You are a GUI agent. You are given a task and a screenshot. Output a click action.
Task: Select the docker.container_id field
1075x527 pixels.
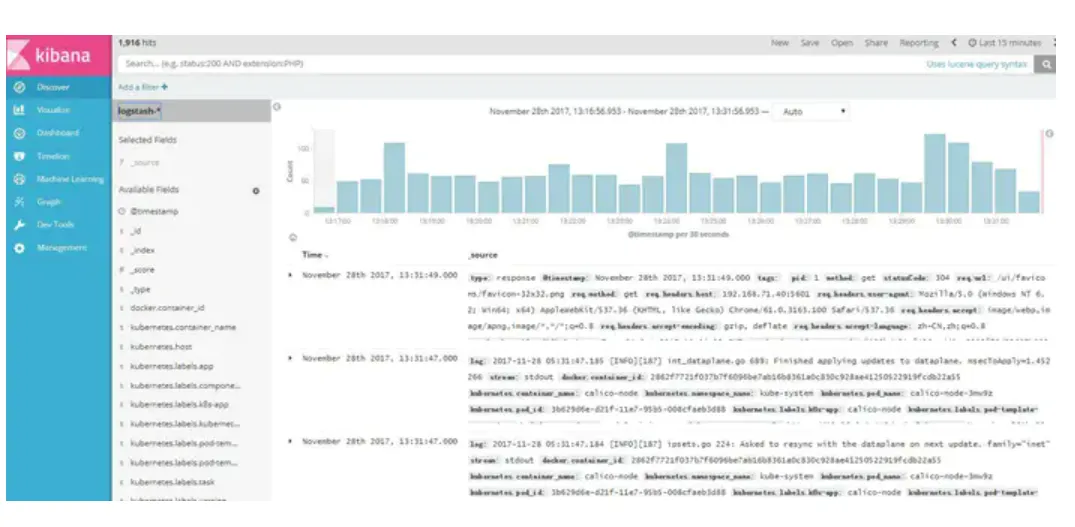pos(167,308)
